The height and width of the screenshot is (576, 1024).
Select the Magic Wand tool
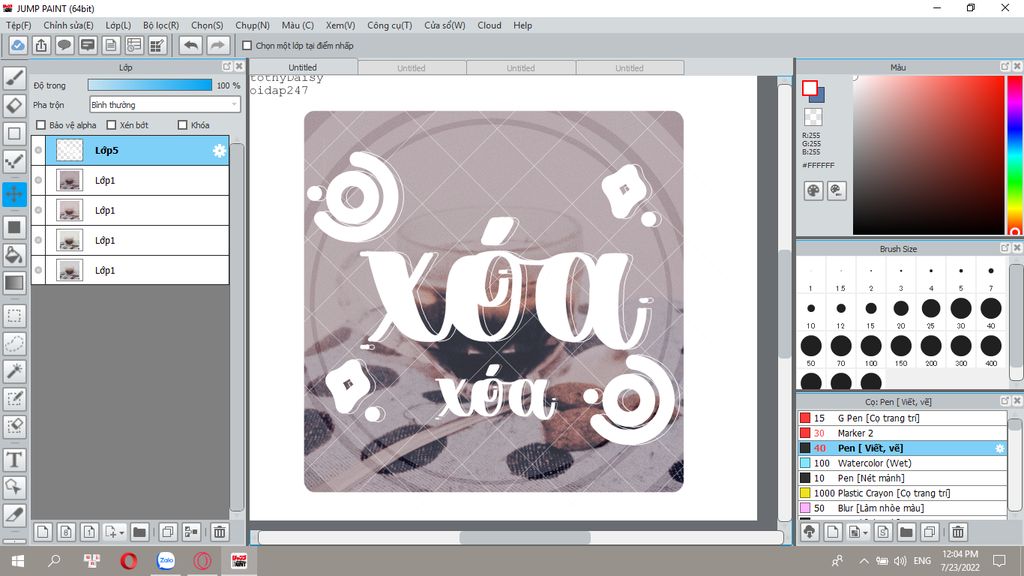pyautogui.click(x=14, y=371)
